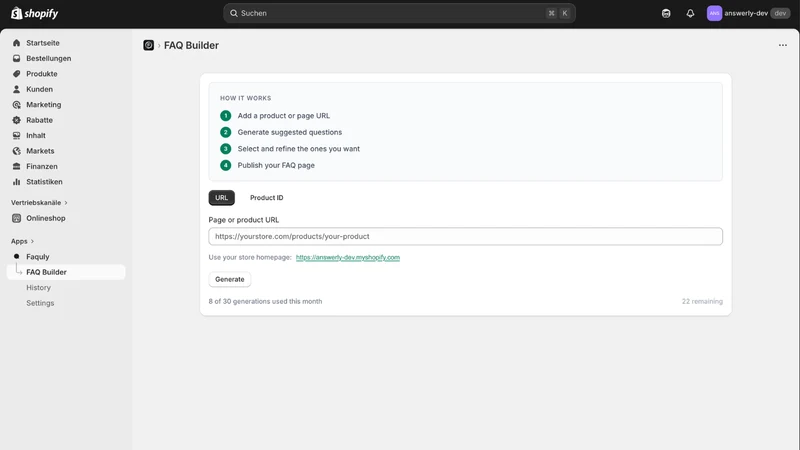Click the Markets globe icon

[16, 151]
